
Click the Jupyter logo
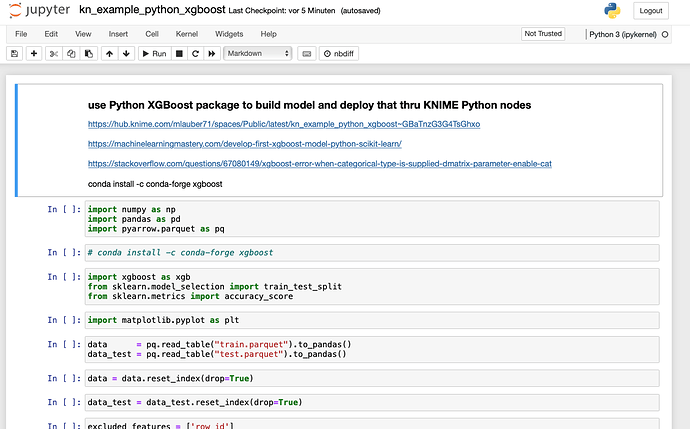[x=40, y=10]
